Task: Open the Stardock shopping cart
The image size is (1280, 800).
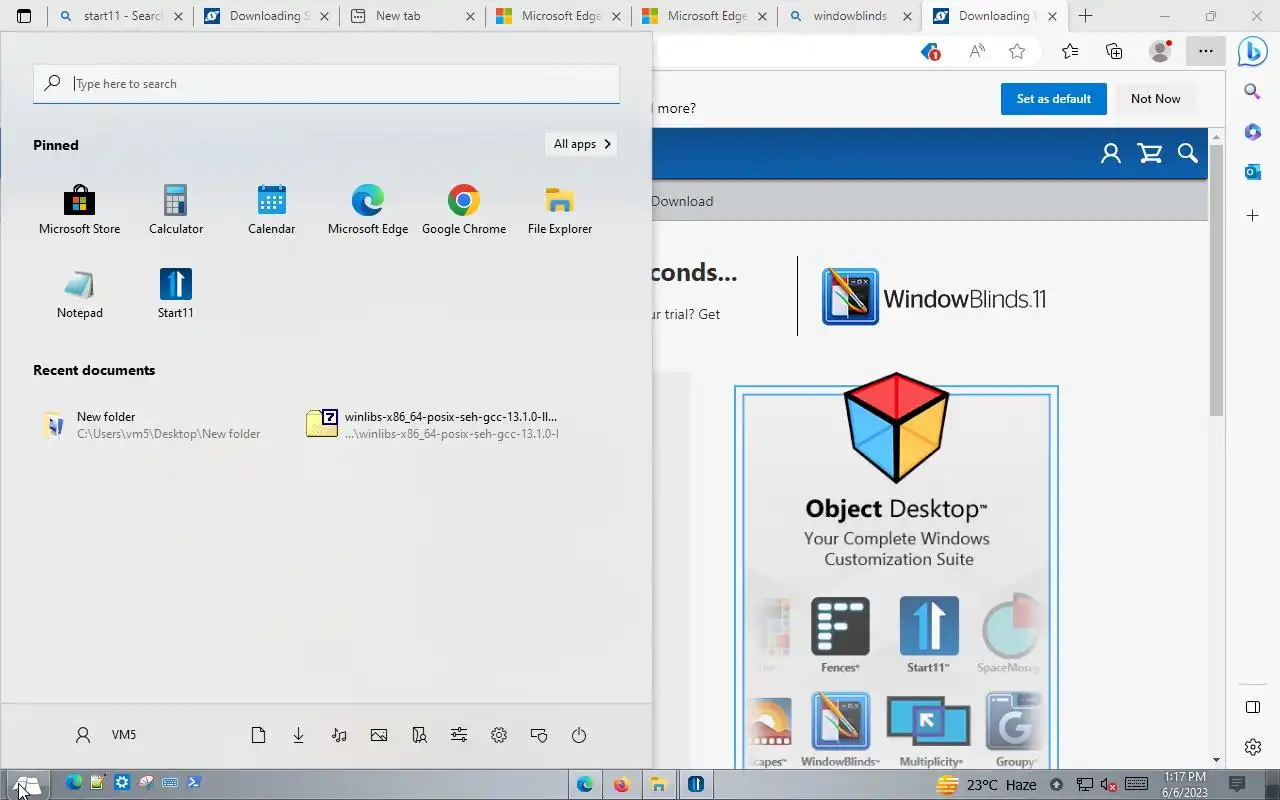Action: 1150,153
